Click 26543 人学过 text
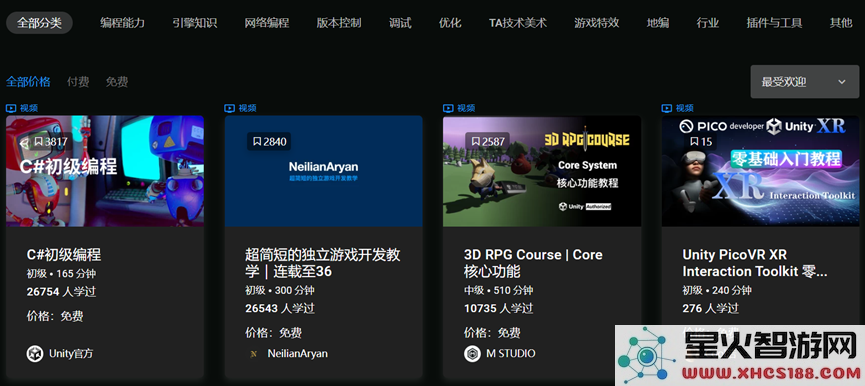This screenshot has height=386, width=865. pyautogui.click(x=280, y=308)
